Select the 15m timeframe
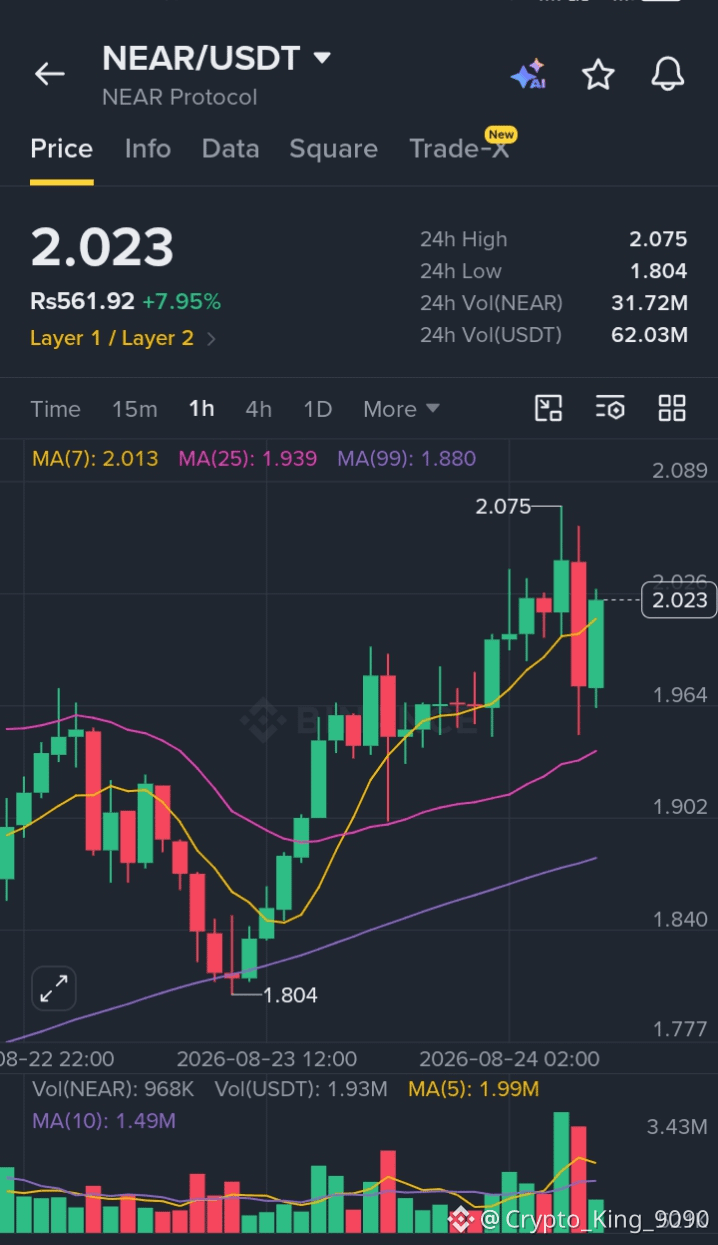This screenshot has width=718, height=1245. pyautogui.click(x=134, y=409)
